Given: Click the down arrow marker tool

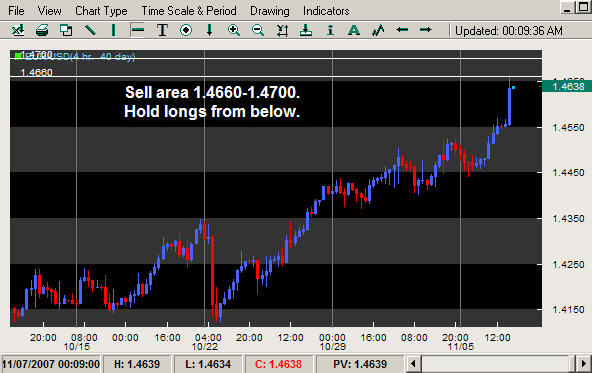Looking at the screenshot, I should click(x=210, y=30).
